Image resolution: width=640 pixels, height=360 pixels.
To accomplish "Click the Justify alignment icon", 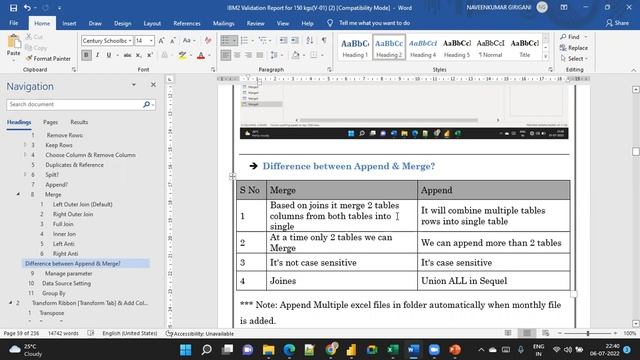I will [260, 55].
